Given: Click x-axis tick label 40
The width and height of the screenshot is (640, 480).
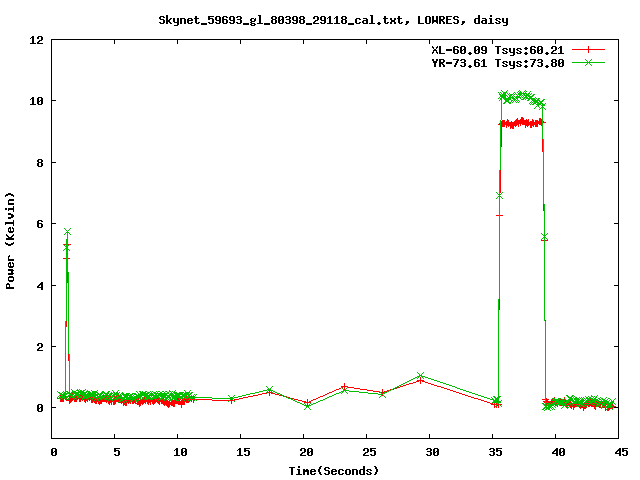Looking at the screenshot, I should click(x=558, y=452).
